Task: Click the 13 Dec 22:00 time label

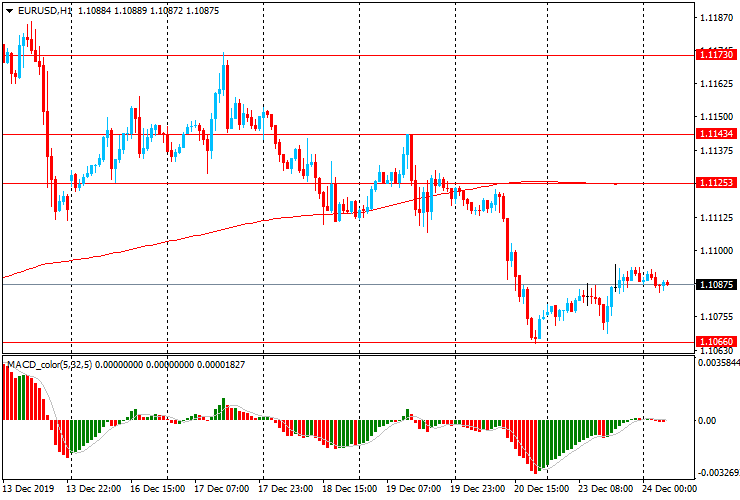Action: 93,488
